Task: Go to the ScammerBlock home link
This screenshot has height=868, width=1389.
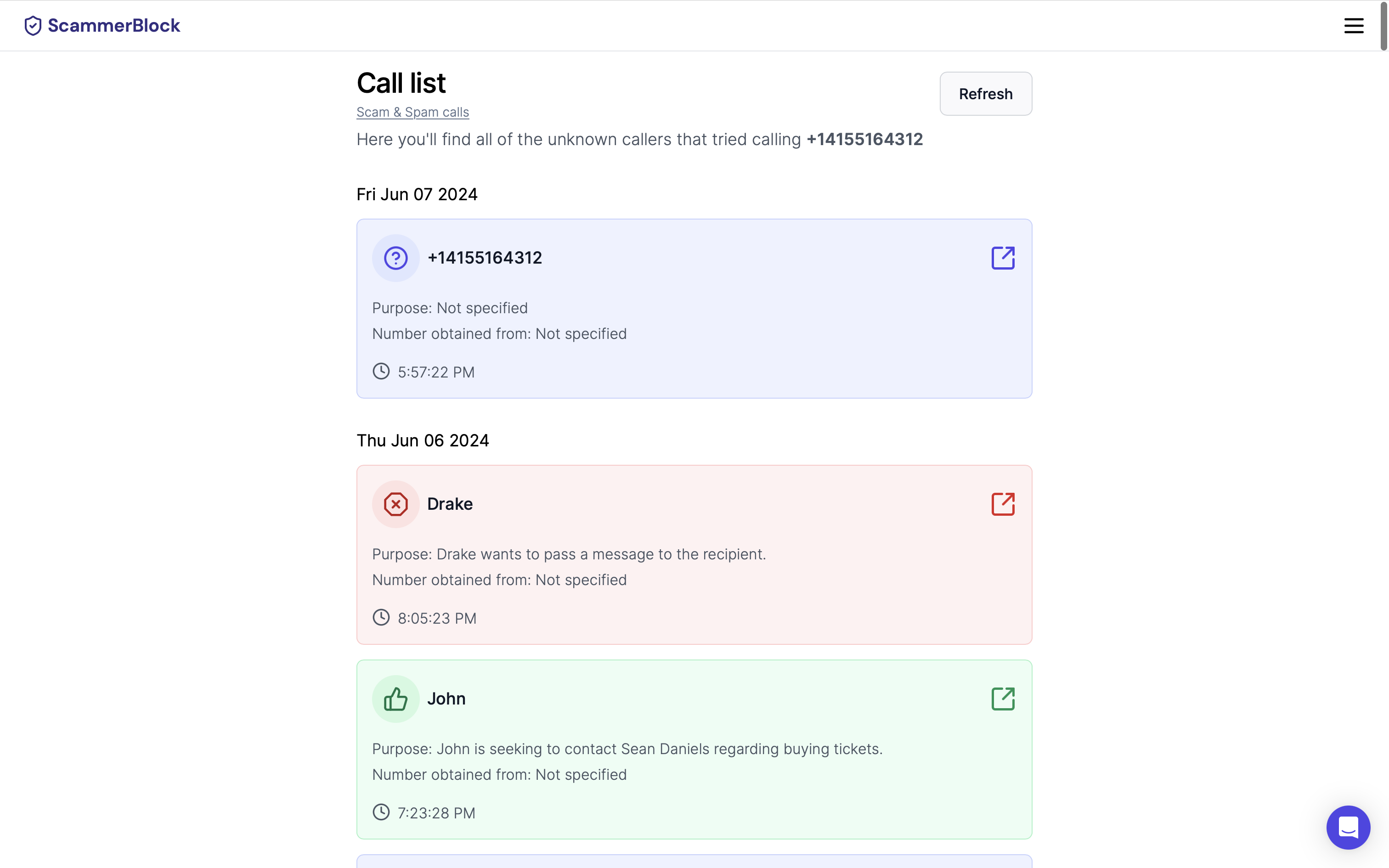Action: (113, 26)
